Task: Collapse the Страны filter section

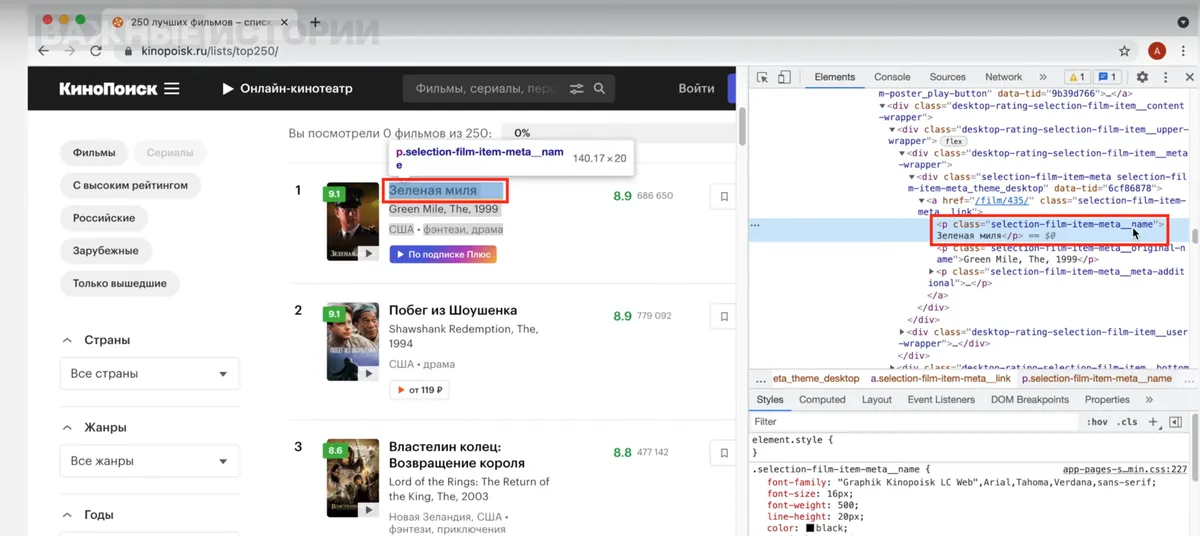Action: (x=68, y=340)
